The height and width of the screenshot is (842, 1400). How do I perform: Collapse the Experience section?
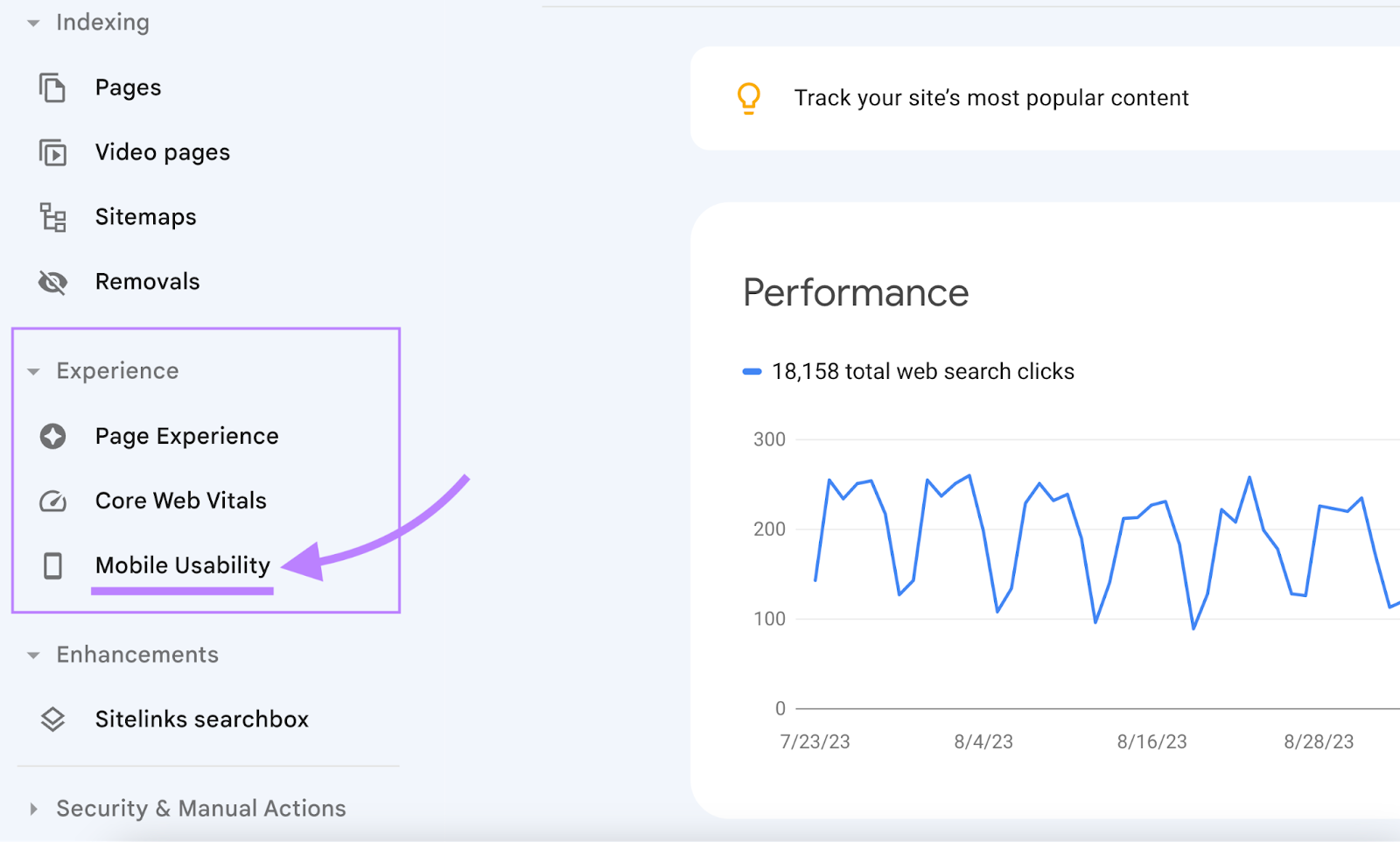pos(32,371)
